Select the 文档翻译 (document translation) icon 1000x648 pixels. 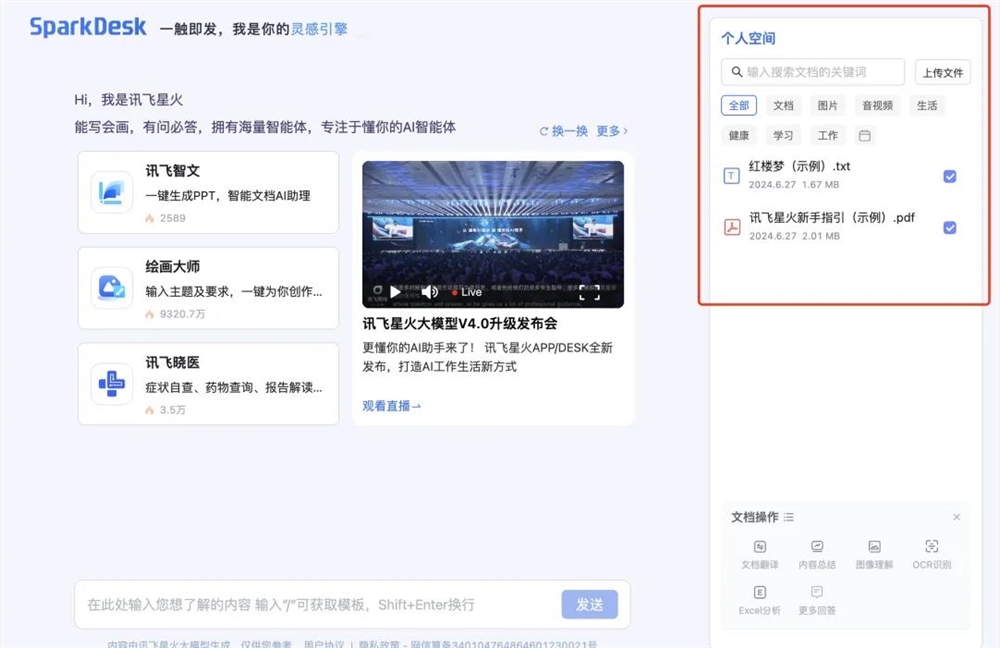pos(760,551)
